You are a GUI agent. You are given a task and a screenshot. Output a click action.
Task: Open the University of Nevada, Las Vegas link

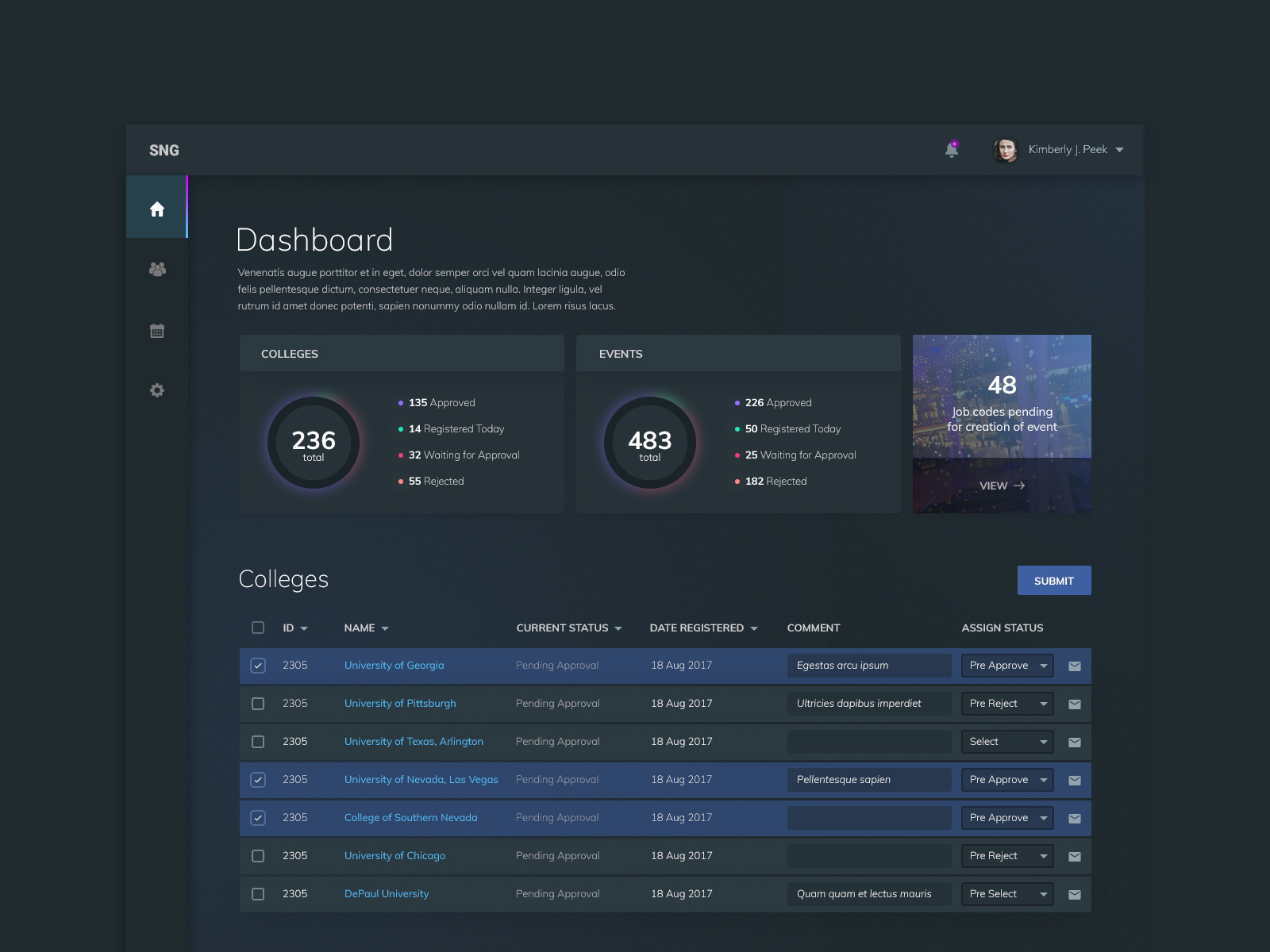pyautogui.click(x=421, y=780)
